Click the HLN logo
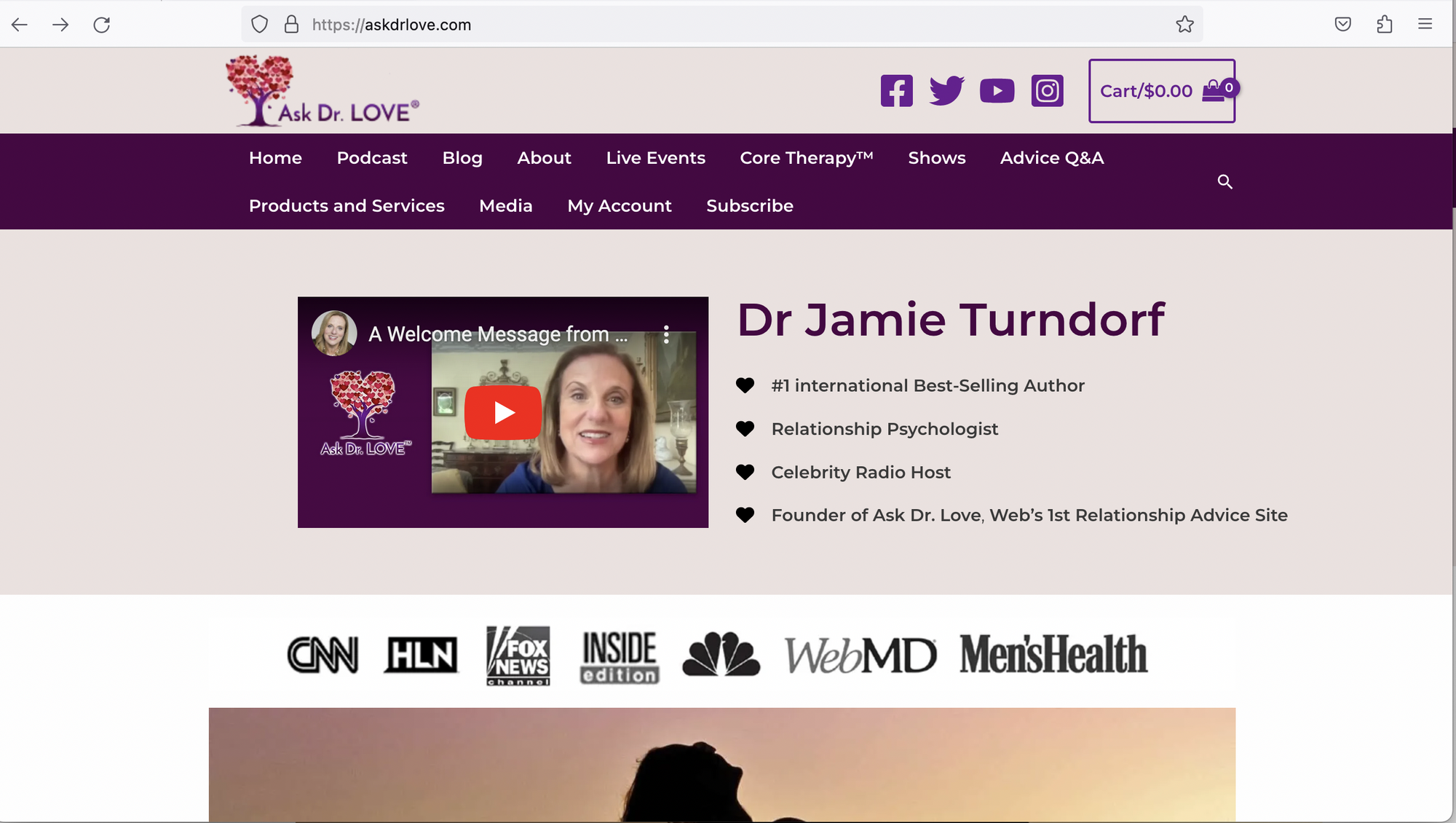The width and height of the screenshot is (1456, 823). pos(422,655)
